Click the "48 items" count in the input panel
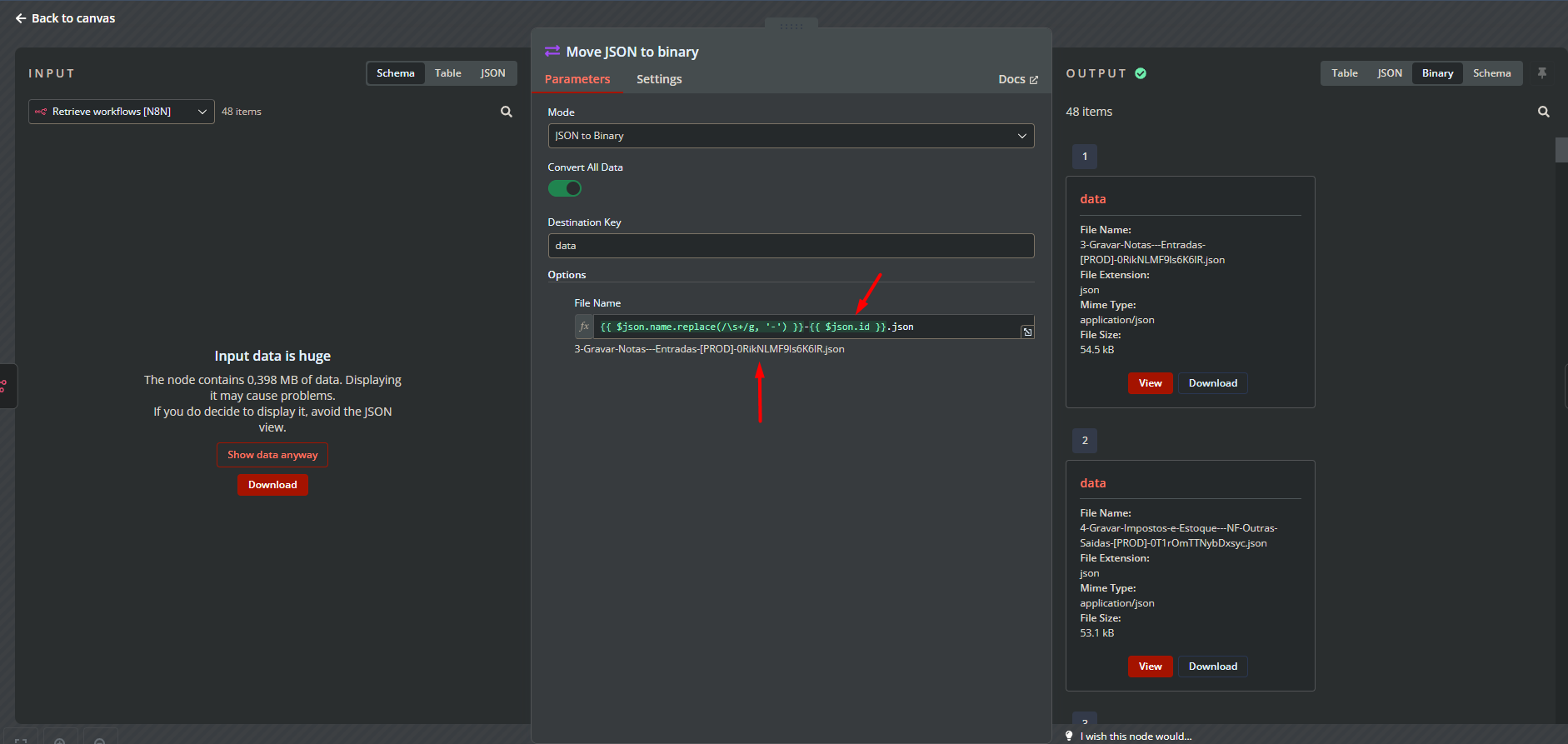 pos(242,112)
